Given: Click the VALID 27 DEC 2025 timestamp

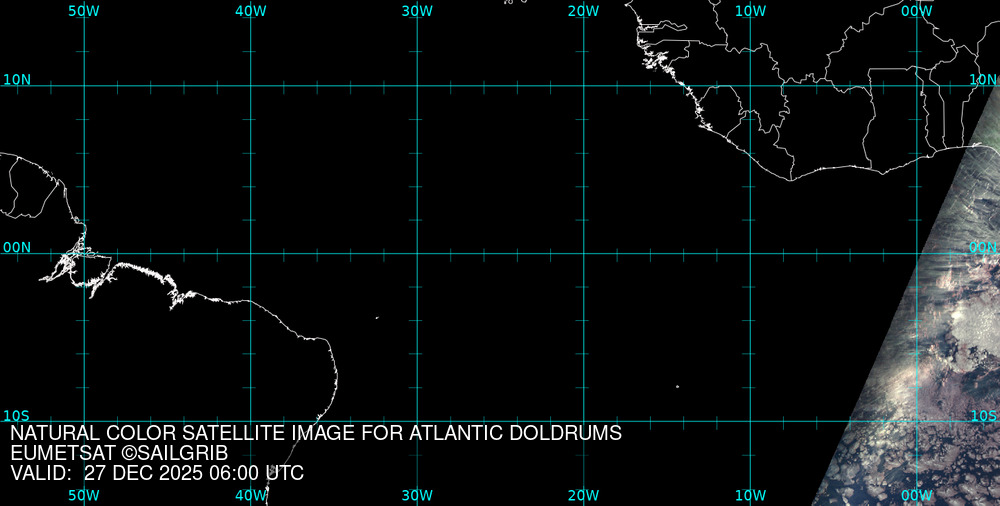Looking at the screenshot, I should point(157,473).
